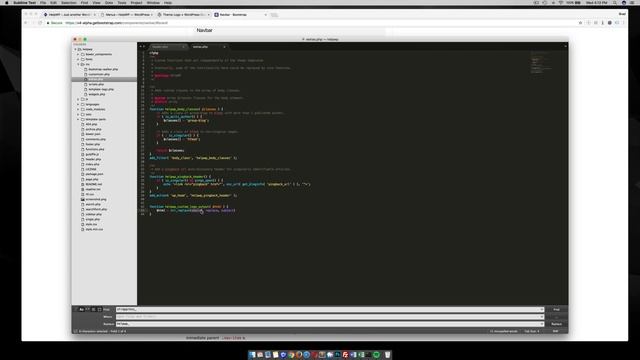Open functions.php in the sidebar

coord(95,149)
